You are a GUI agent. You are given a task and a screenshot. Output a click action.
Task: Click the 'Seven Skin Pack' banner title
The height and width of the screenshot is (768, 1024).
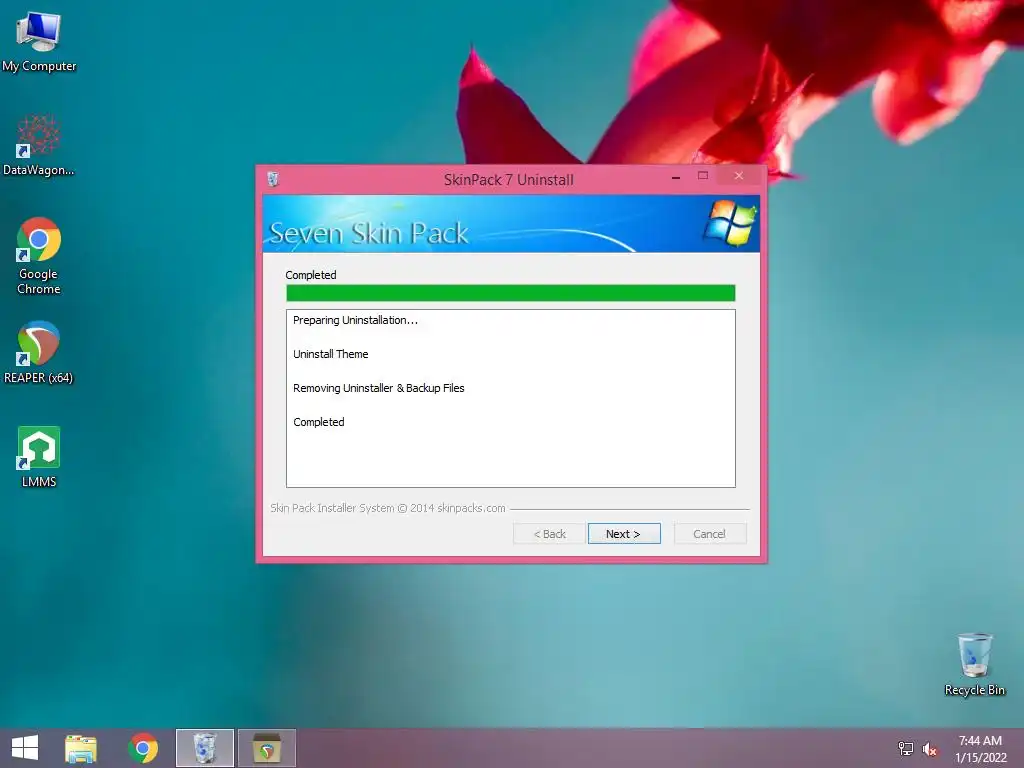(x=369, y=233)
